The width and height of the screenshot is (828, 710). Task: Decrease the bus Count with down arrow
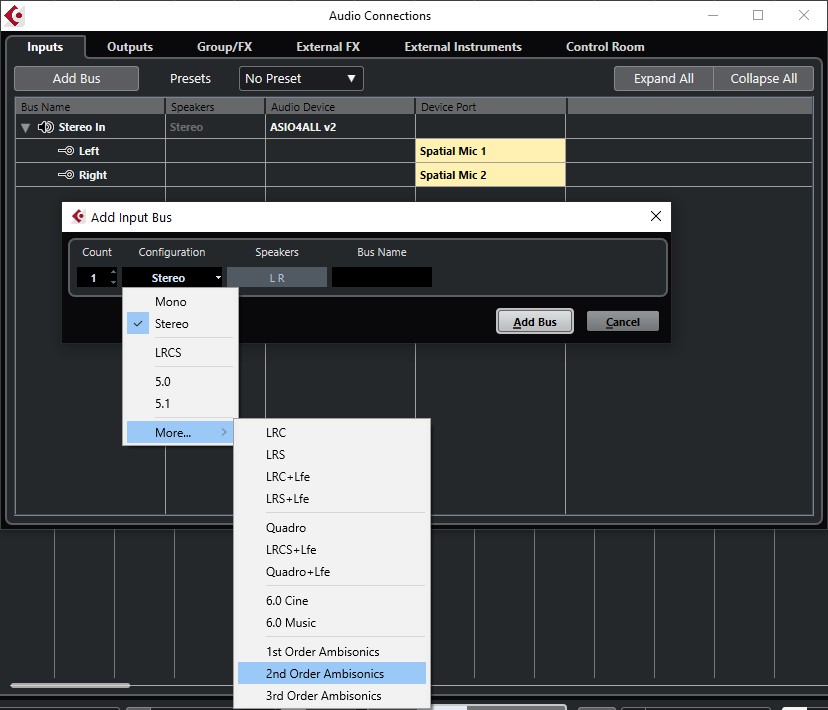point(113,282)
